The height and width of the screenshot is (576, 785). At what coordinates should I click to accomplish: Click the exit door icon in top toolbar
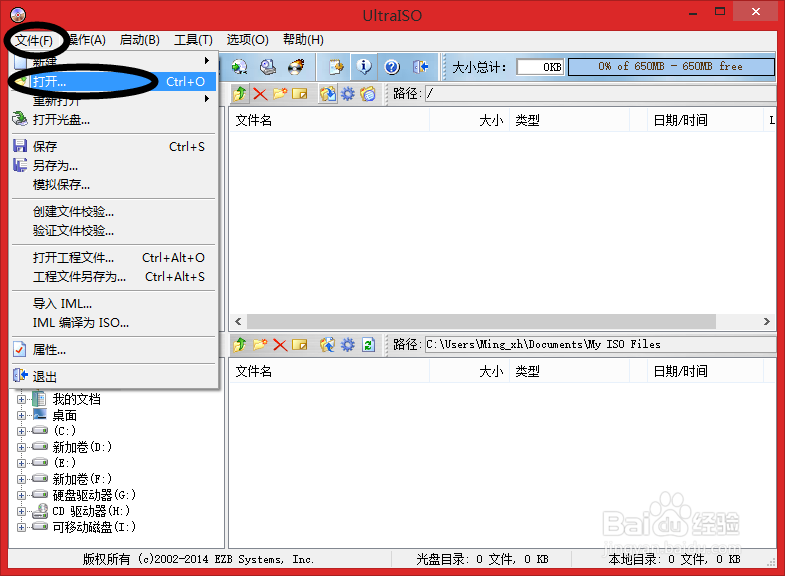click(420, 67)
